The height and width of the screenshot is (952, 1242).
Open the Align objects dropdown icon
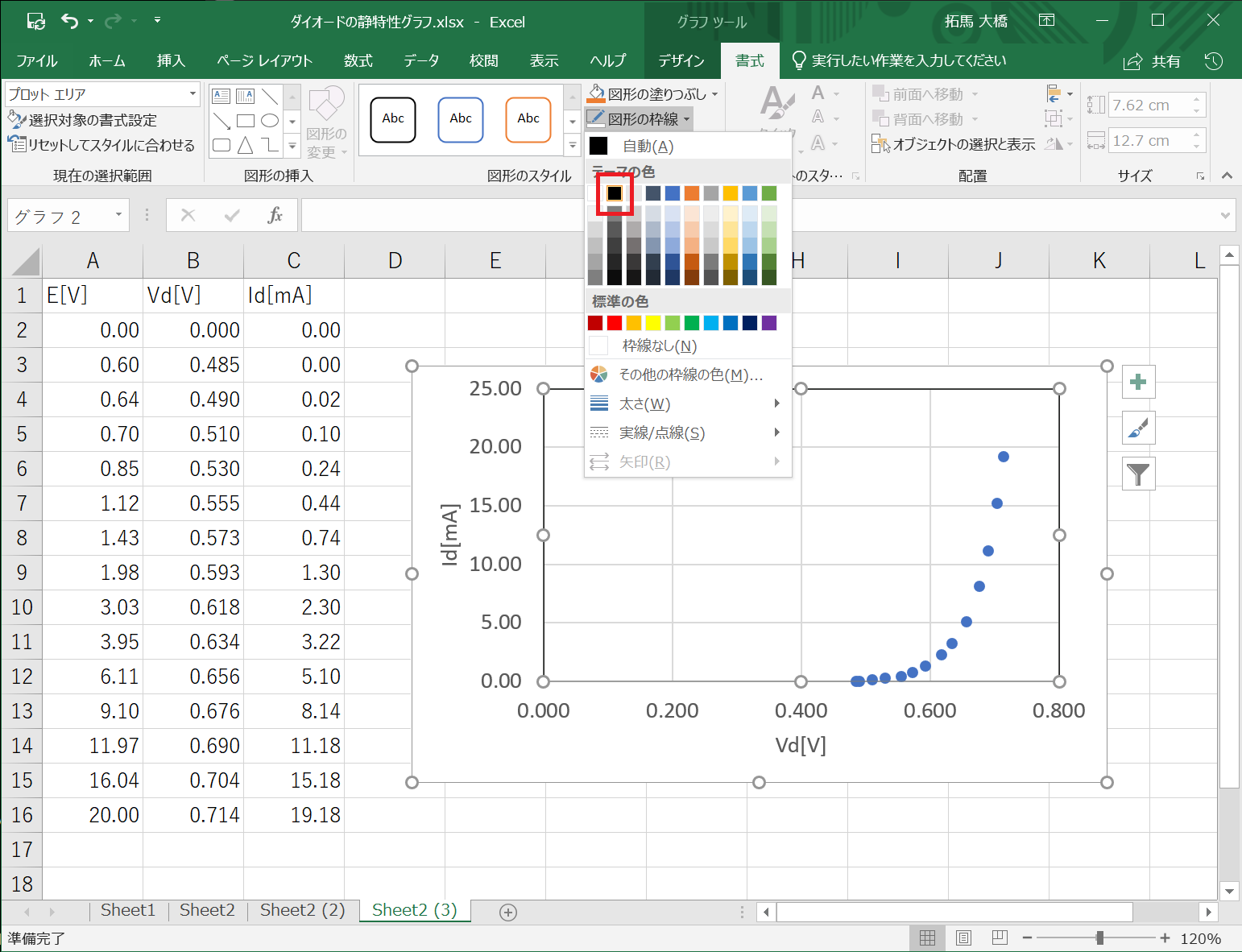[x=1058, y=93]
